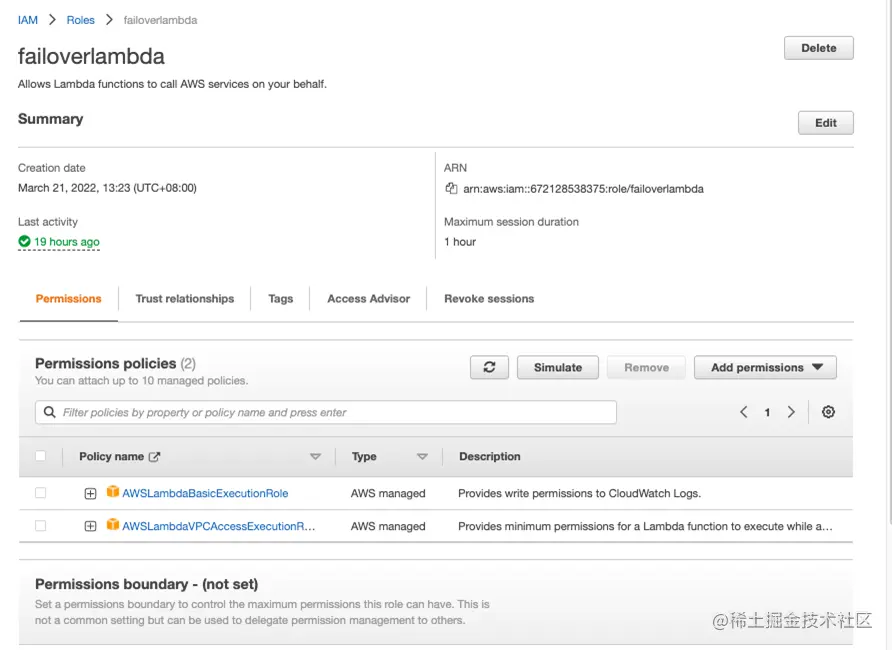
Task: Click the Policy name column header
Action: [112, 456]
